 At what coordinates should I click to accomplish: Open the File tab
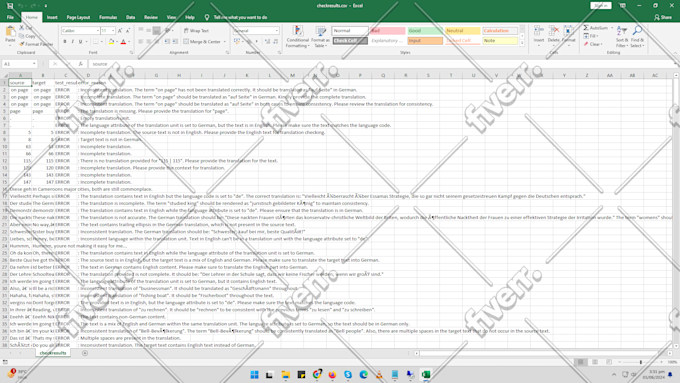(10, 17)
